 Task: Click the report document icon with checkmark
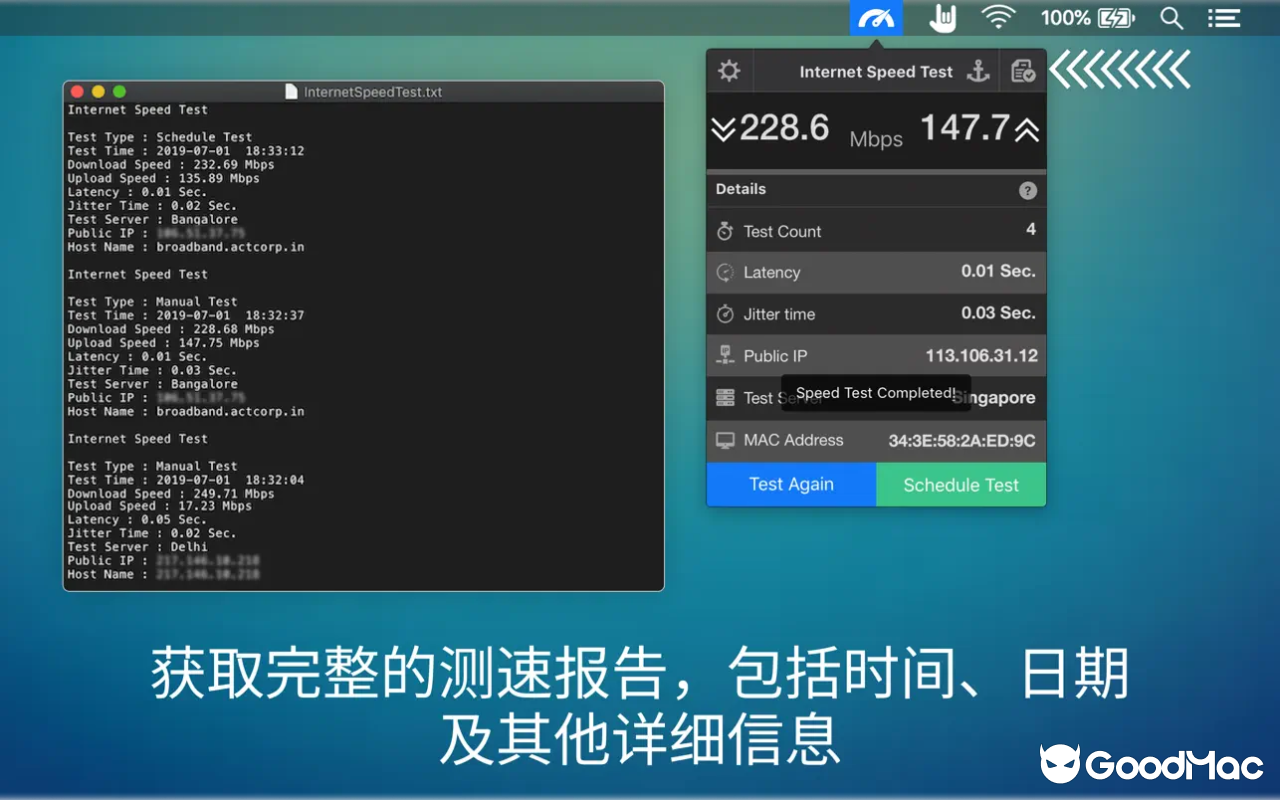pos(1023,70)
